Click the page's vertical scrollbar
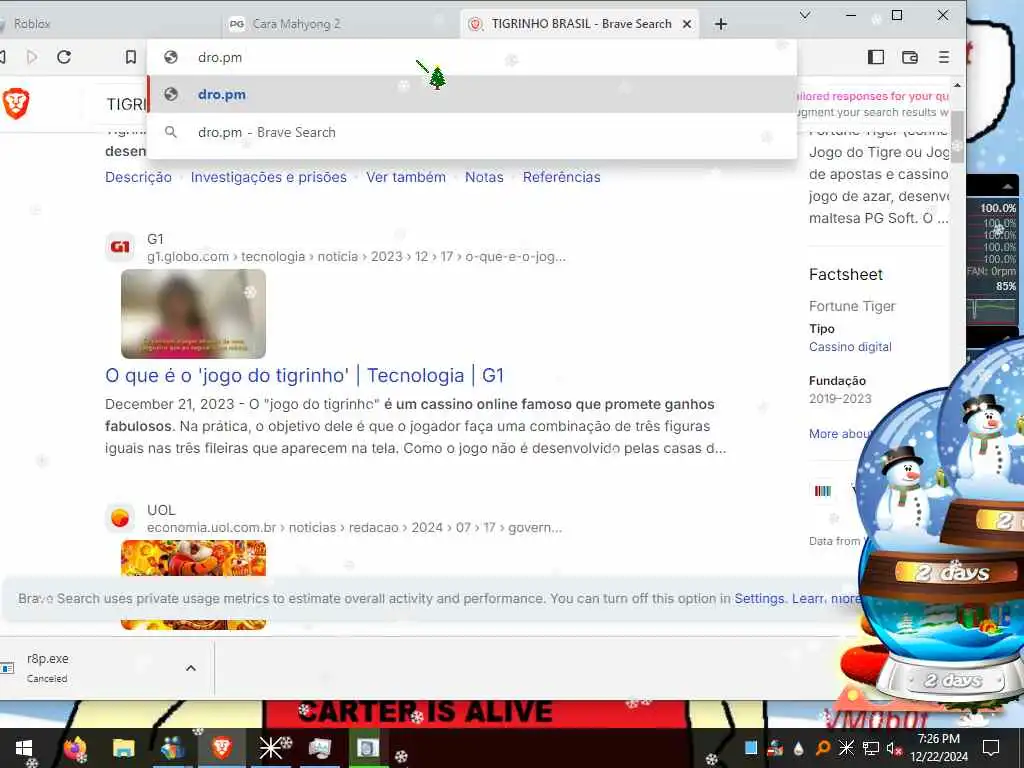The width and height of the screenshot is (1024, 768). click(957, 137)
